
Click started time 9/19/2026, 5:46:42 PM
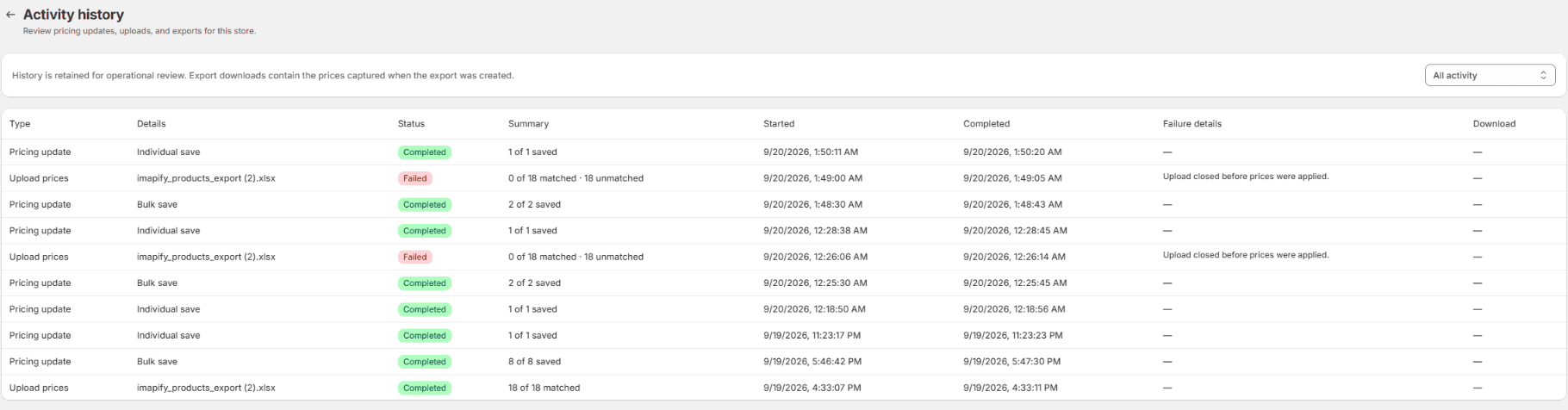812,362
